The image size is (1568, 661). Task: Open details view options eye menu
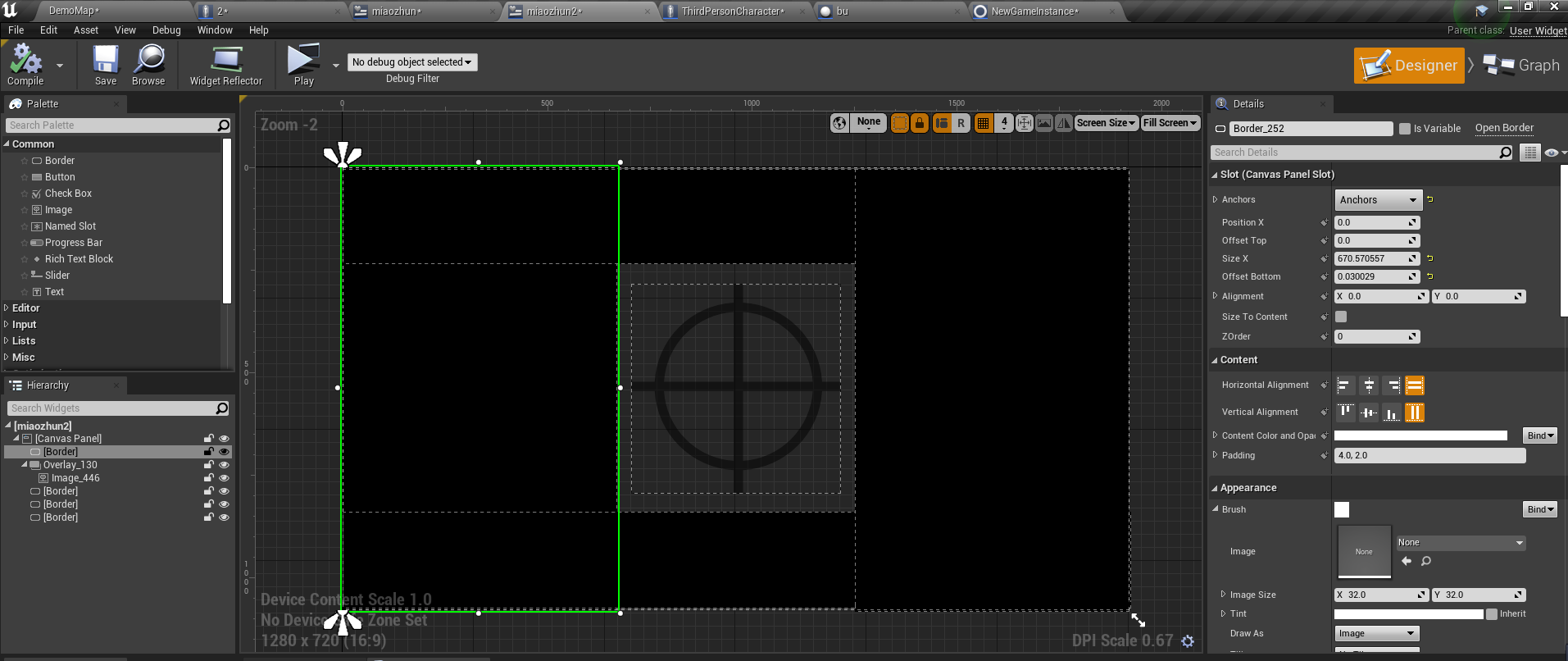(x=1554, y=153)
